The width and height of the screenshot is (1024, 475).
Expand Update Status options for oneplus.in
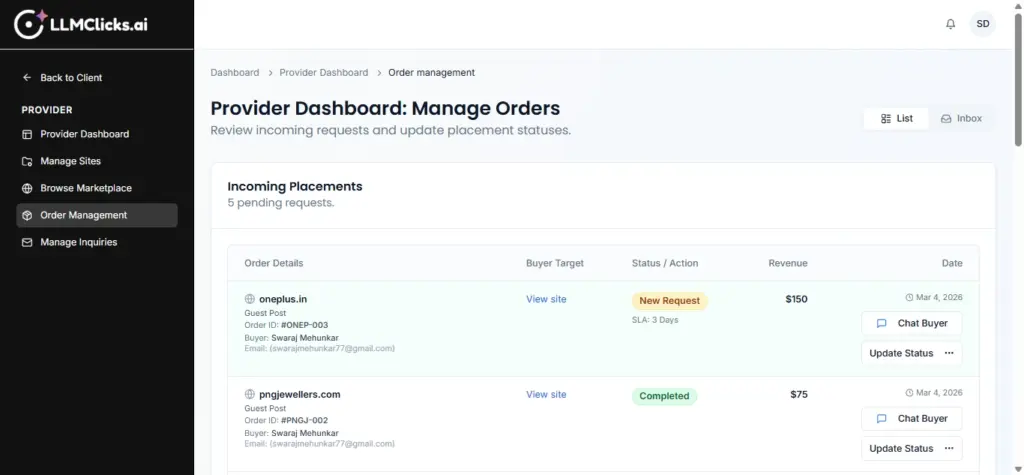[x=949, y=353]
